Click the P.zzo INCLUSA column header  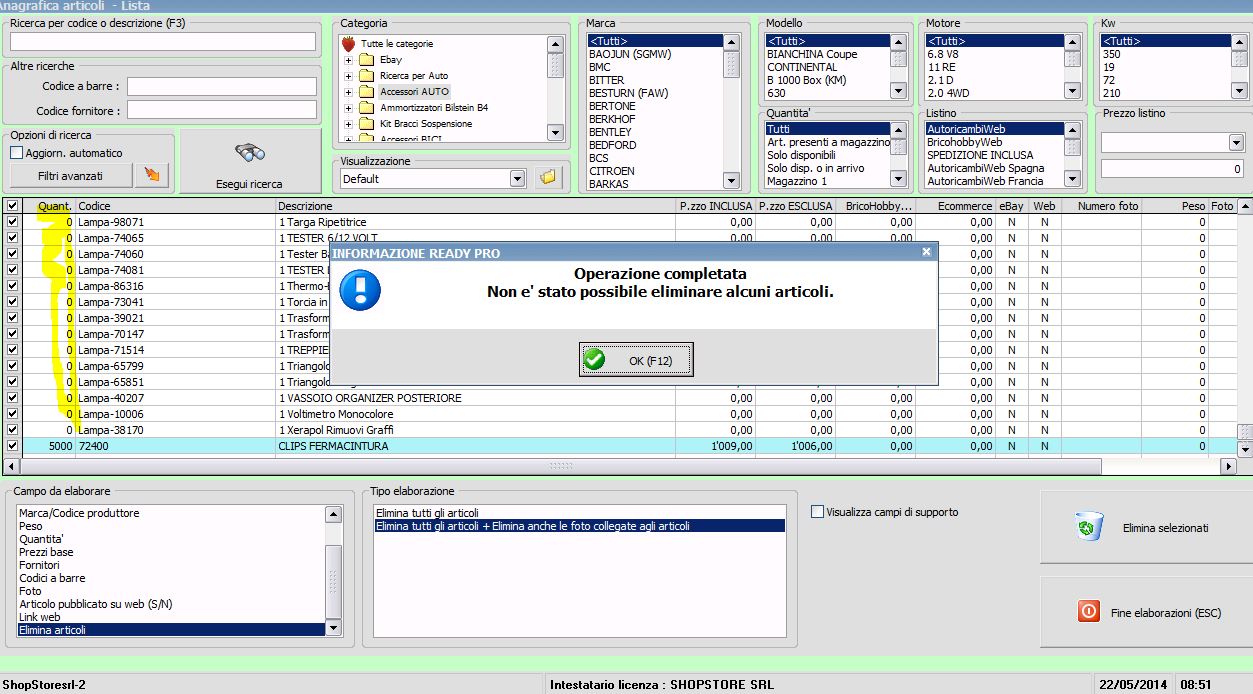(x=716, y=206)
